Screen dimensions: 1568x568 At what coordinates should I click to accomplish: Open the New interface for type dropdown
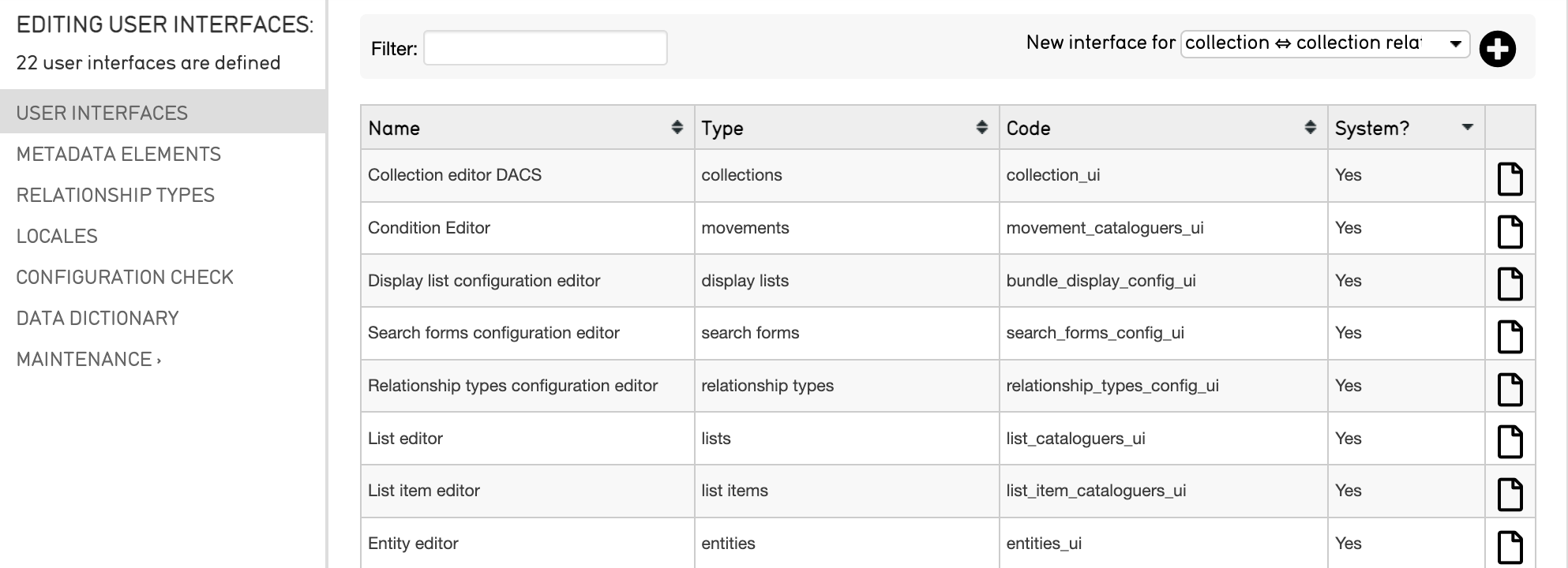coord(1324,43)
